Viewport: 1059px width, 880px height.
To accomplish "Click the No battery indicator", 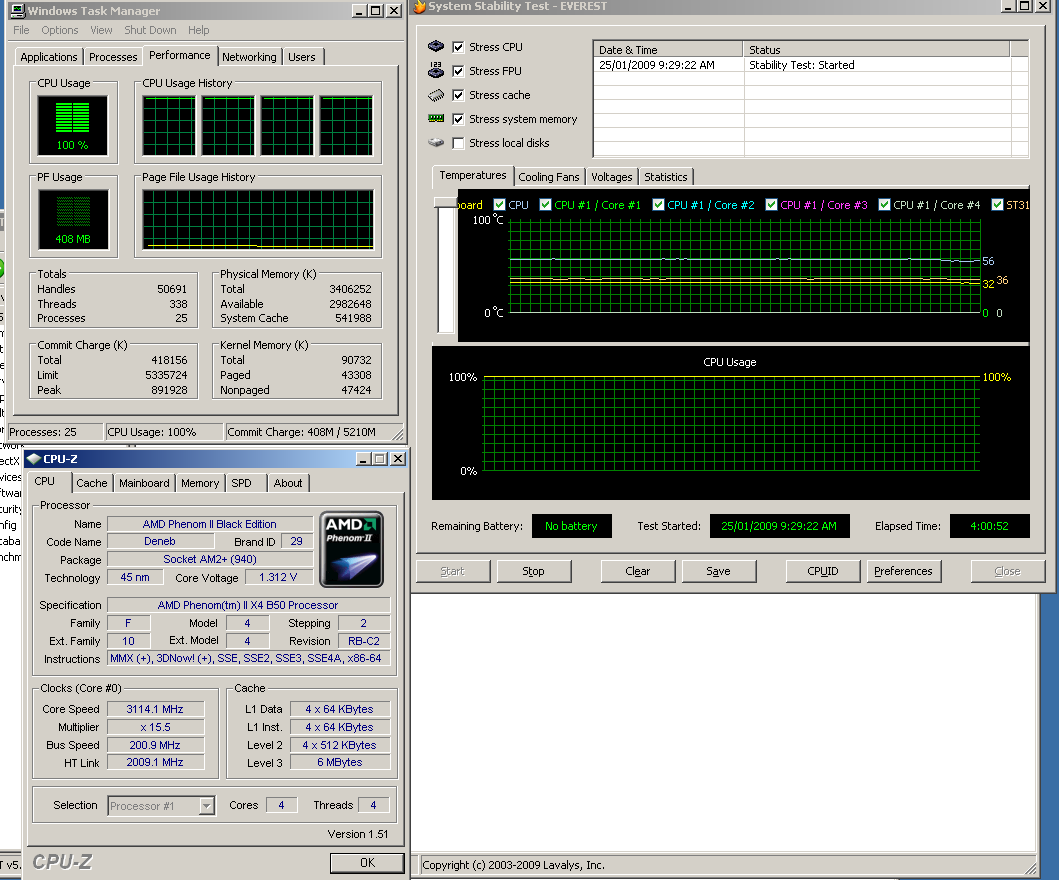I will pyautogui.click(x=571, y=526).
